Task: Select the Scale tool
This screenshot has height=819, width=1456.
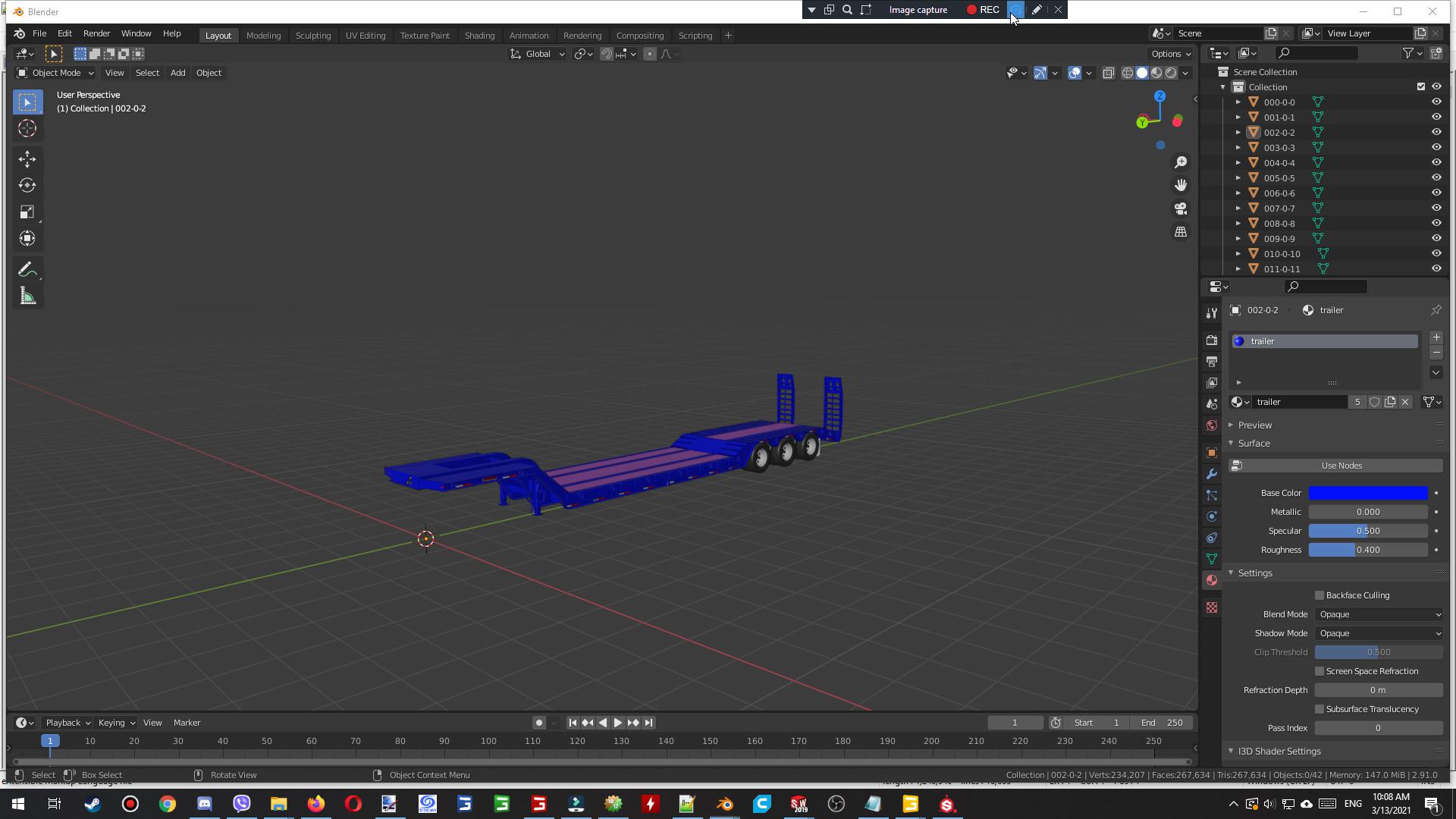Action: (x=27, y=212)
